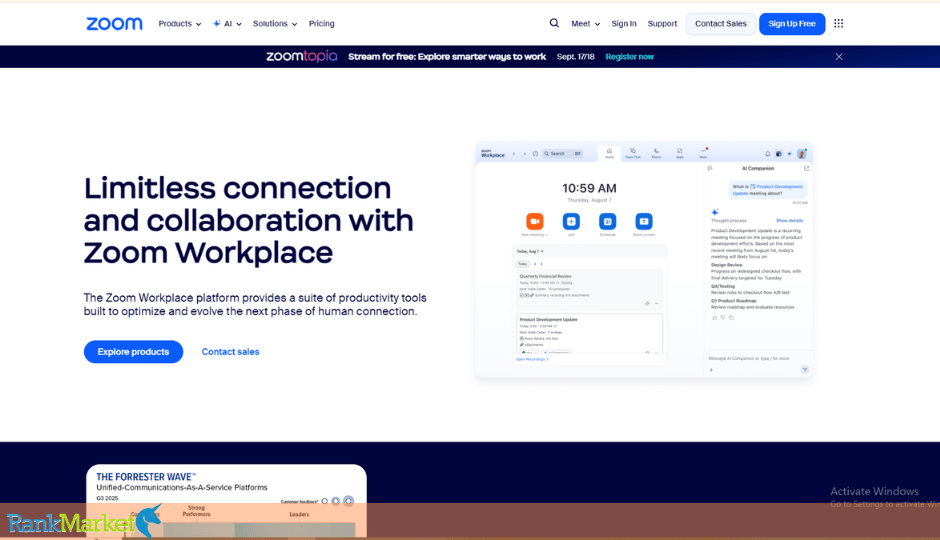The height and width of the screenshot is (540, 940).
Task: Click the Zoom logo in the header
Action: (114, 23)
